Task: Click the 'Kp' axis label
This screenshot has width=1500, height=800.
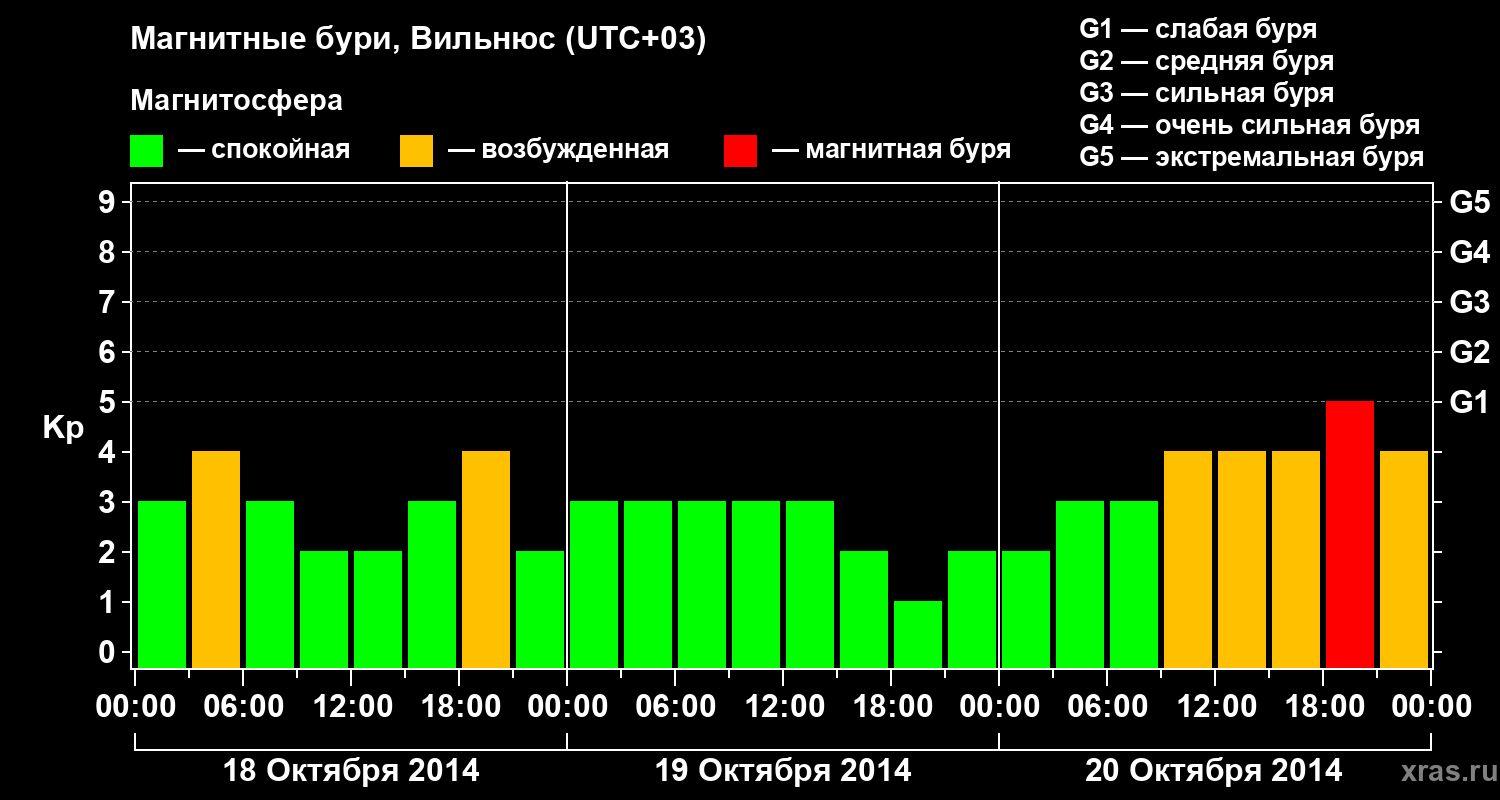Action: (x=63, y=428)
